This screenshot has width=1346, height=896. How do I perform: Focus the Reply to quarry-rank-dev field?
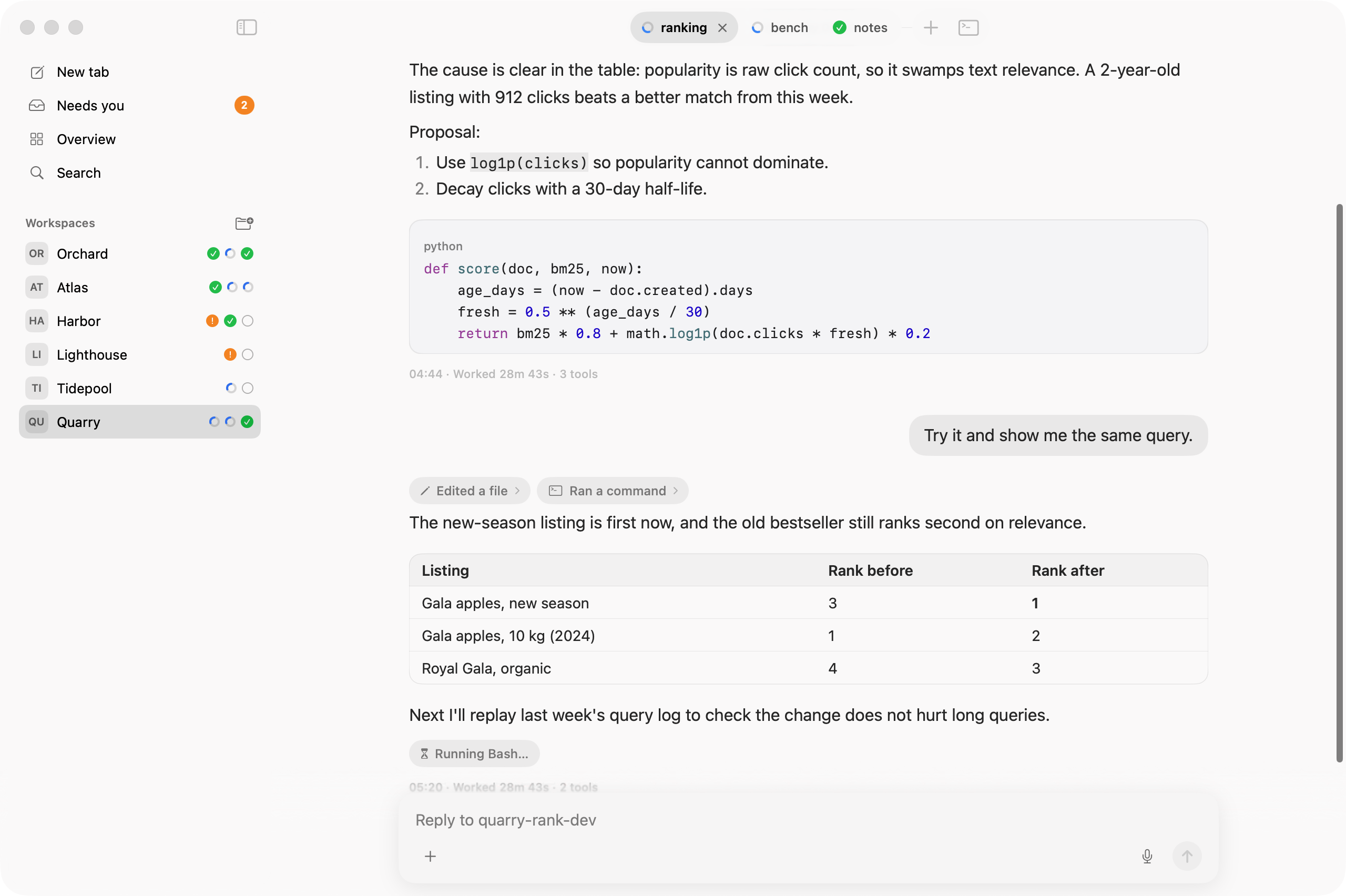coord(809,821)
